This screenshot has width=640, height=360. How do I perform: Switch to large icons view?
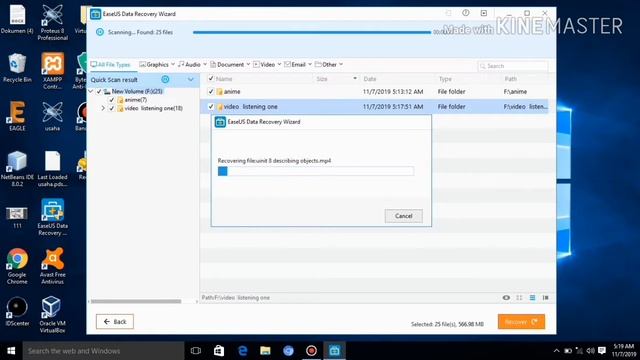[519, 298]
